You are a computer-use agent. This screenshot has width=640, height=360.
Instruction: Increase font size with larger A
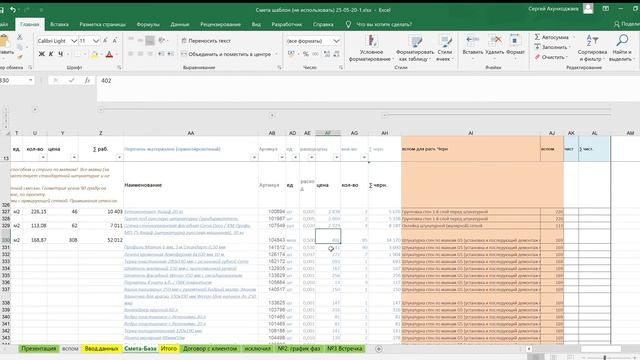(x=105, y=40)
